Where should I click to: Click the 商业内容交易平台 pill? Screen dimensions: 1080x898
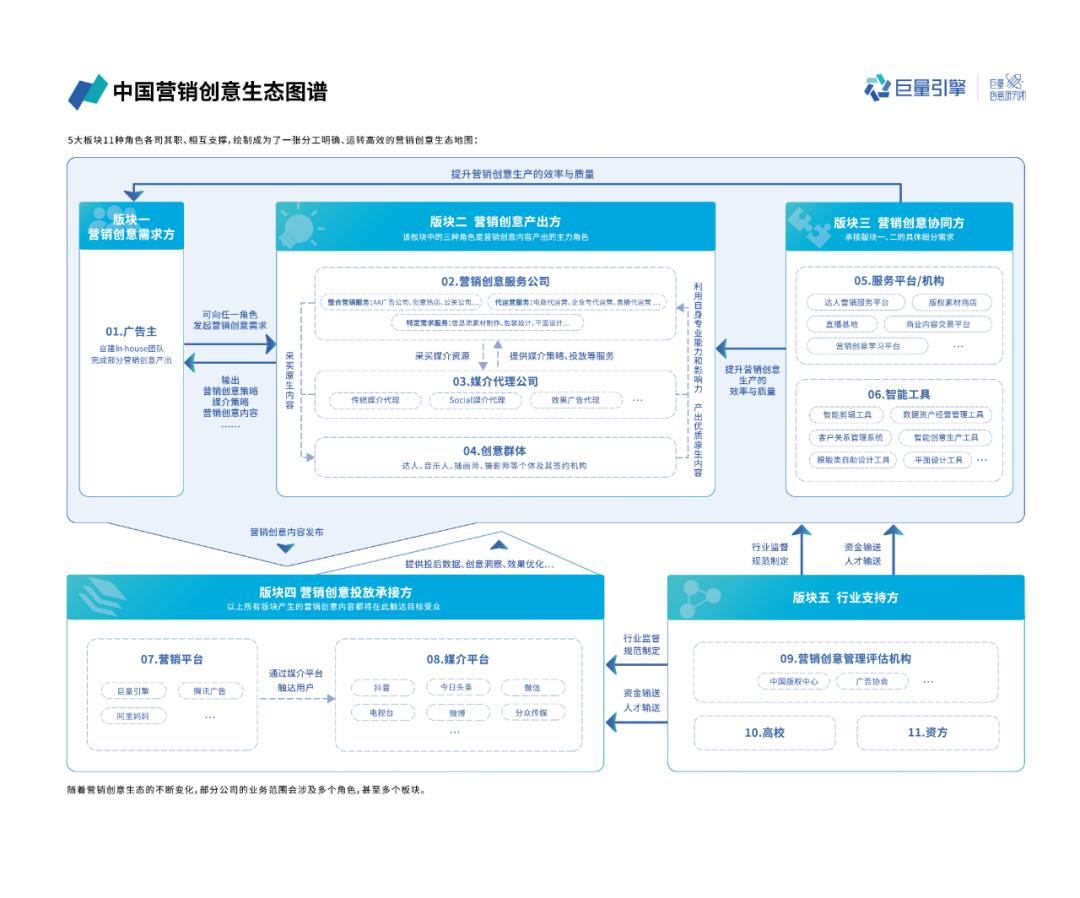coord(937,324)
